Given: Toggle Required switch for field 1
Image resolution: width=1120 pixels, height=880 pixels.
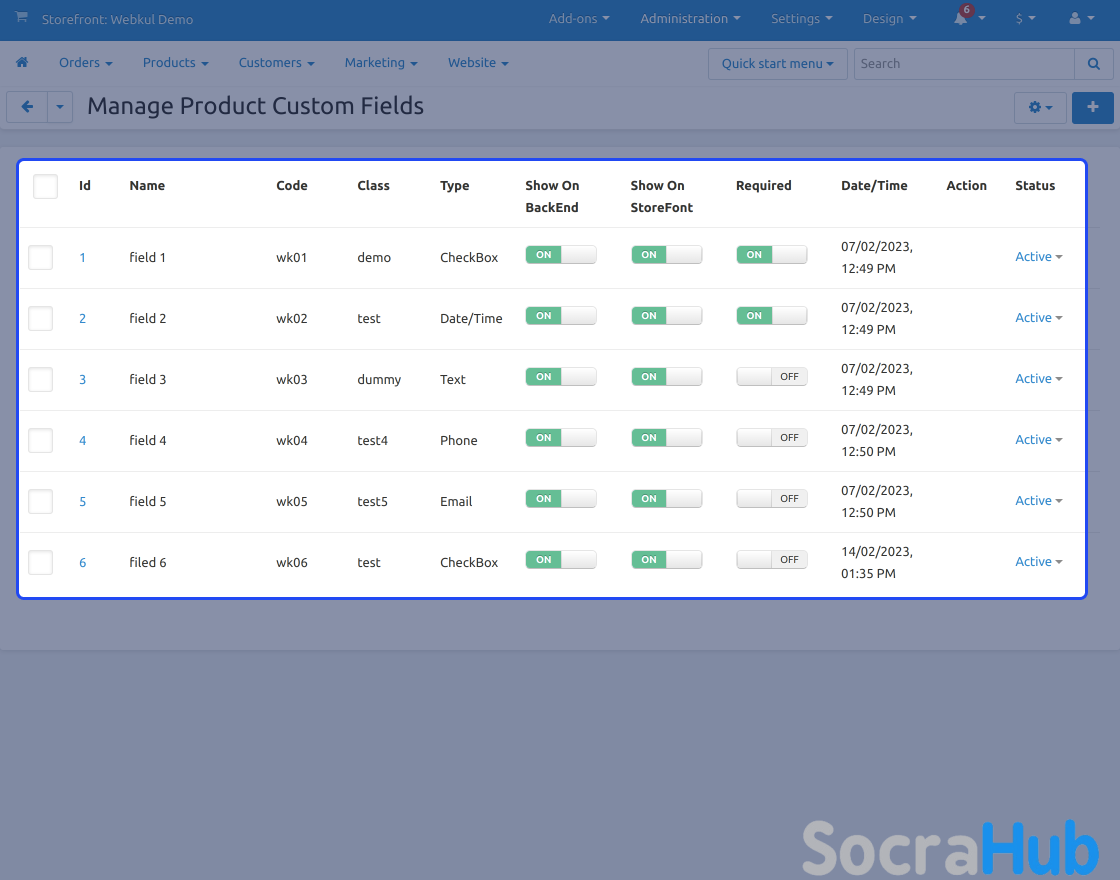Looking at the screenshot, I should [771, 255].
